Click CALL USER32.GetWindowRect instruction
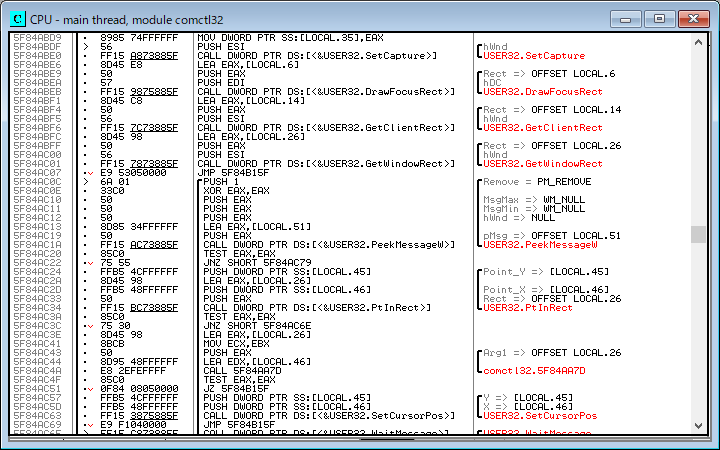Screen dimensions: 720x450 click(x=326, y=164)
